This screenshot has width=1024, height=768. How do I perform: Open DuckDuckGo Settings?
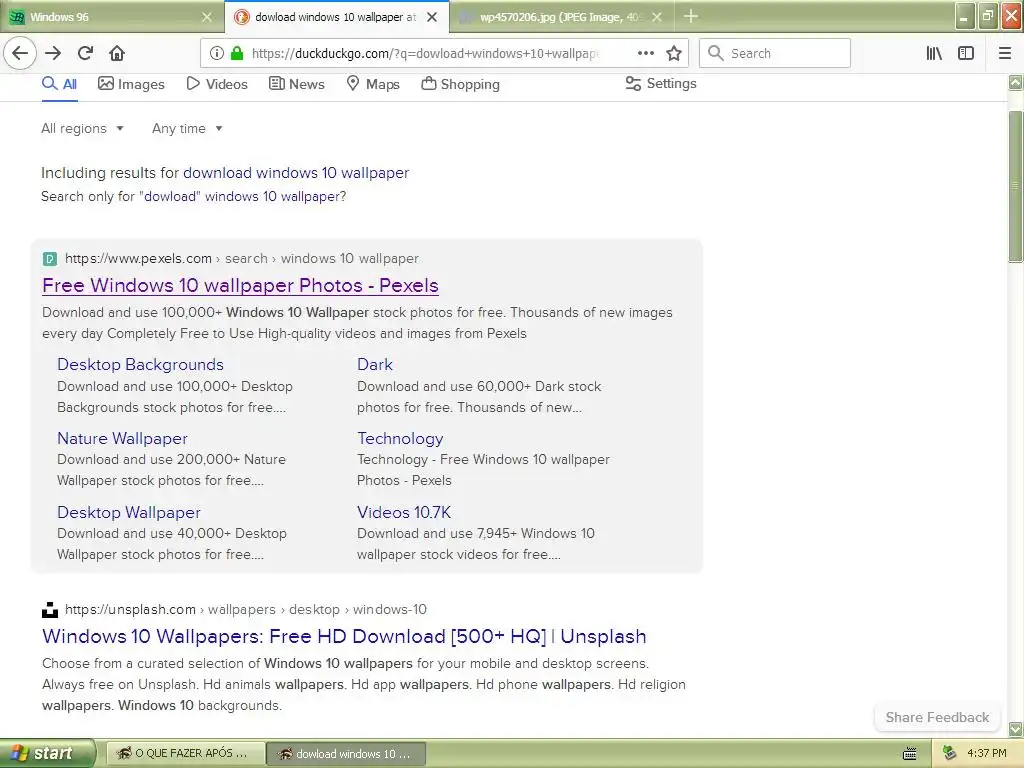click(661, 84)
